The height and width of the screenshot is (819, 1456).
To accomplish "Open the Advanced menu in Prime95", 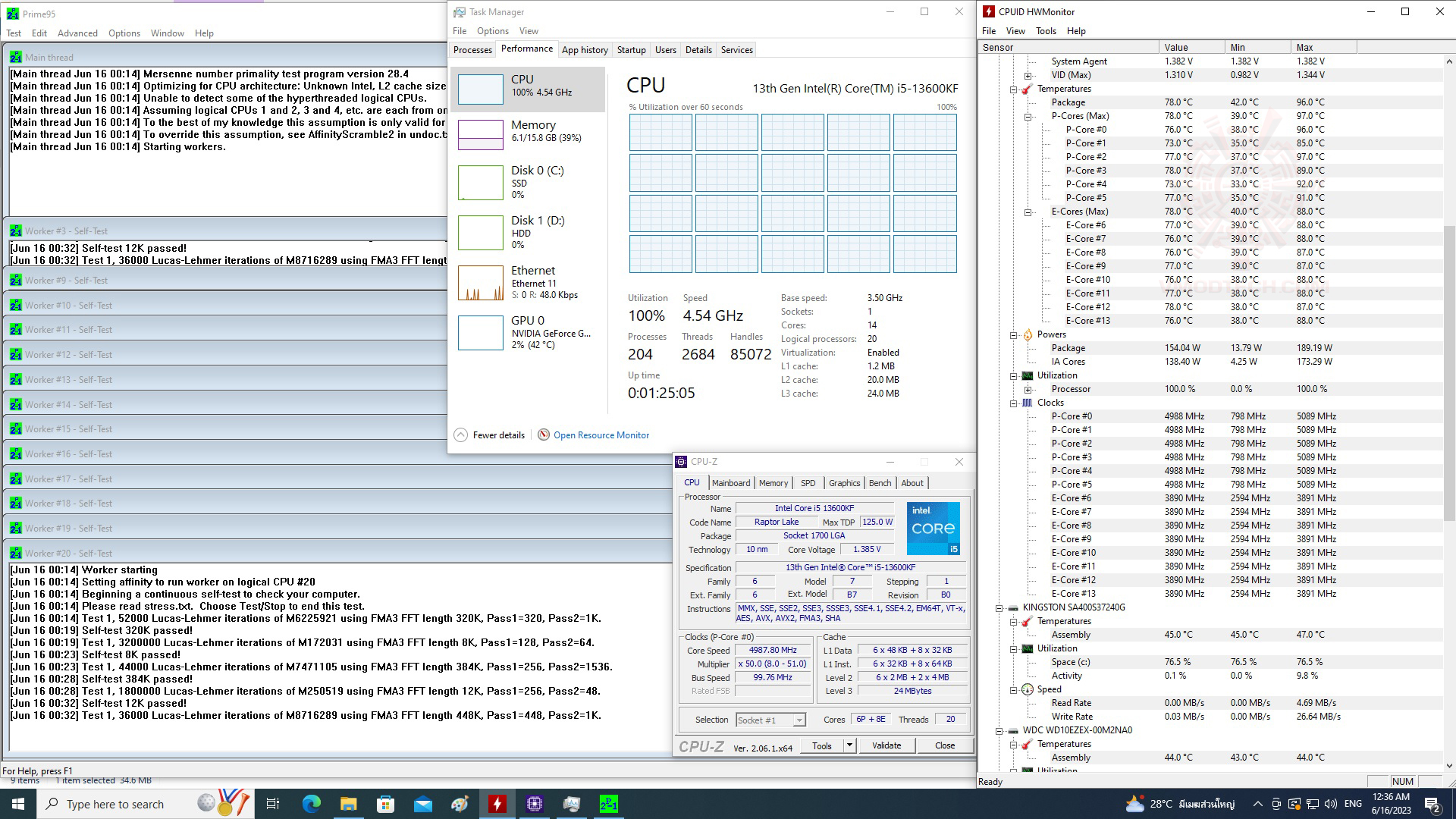I will tap(77, 33).
